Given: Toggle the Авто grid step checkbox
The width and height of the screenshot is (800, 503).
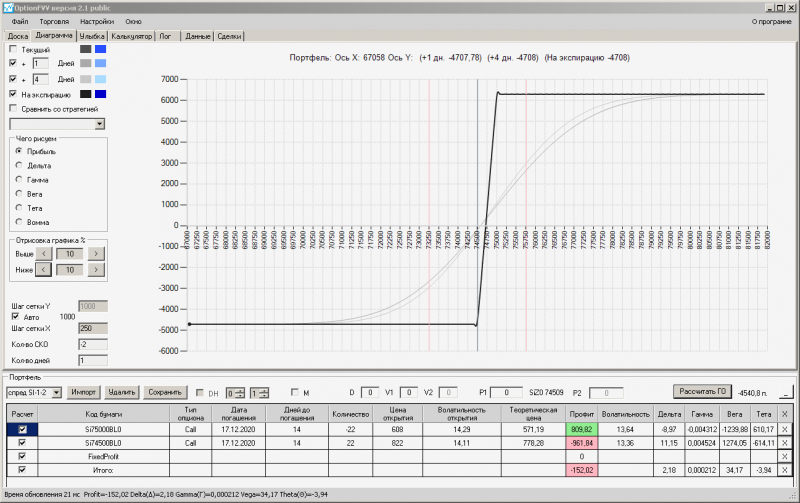Looking at the screenshot, I should pyautogui.click(x=15, y=317).
